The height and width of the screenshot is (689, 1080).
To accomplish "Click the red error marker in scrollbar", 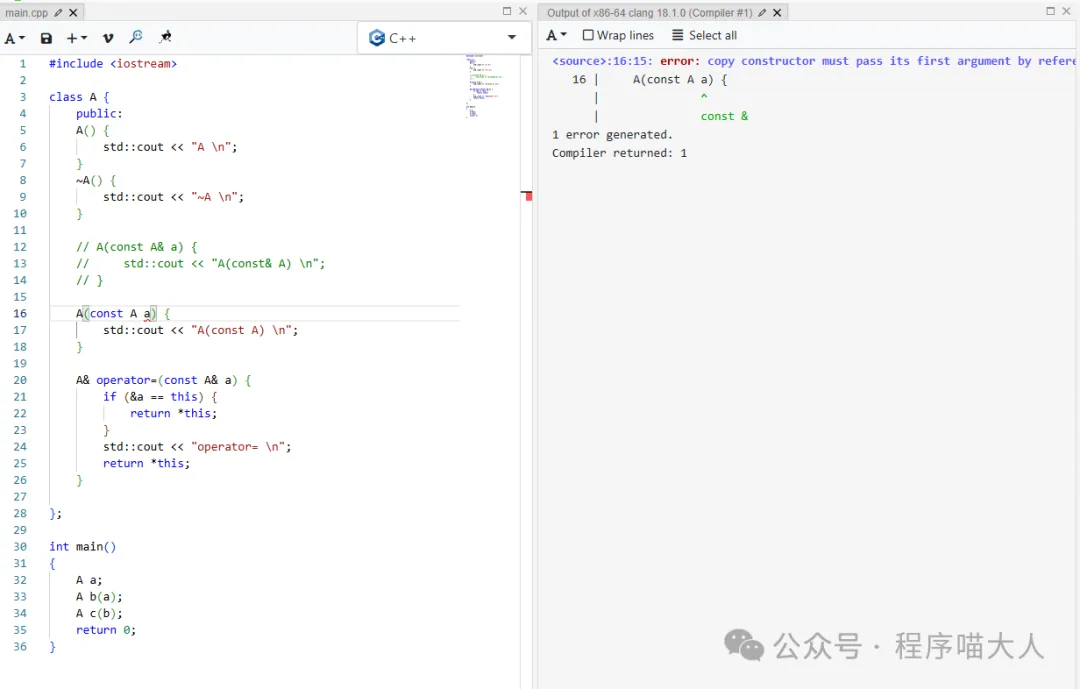I will (527, 196).
